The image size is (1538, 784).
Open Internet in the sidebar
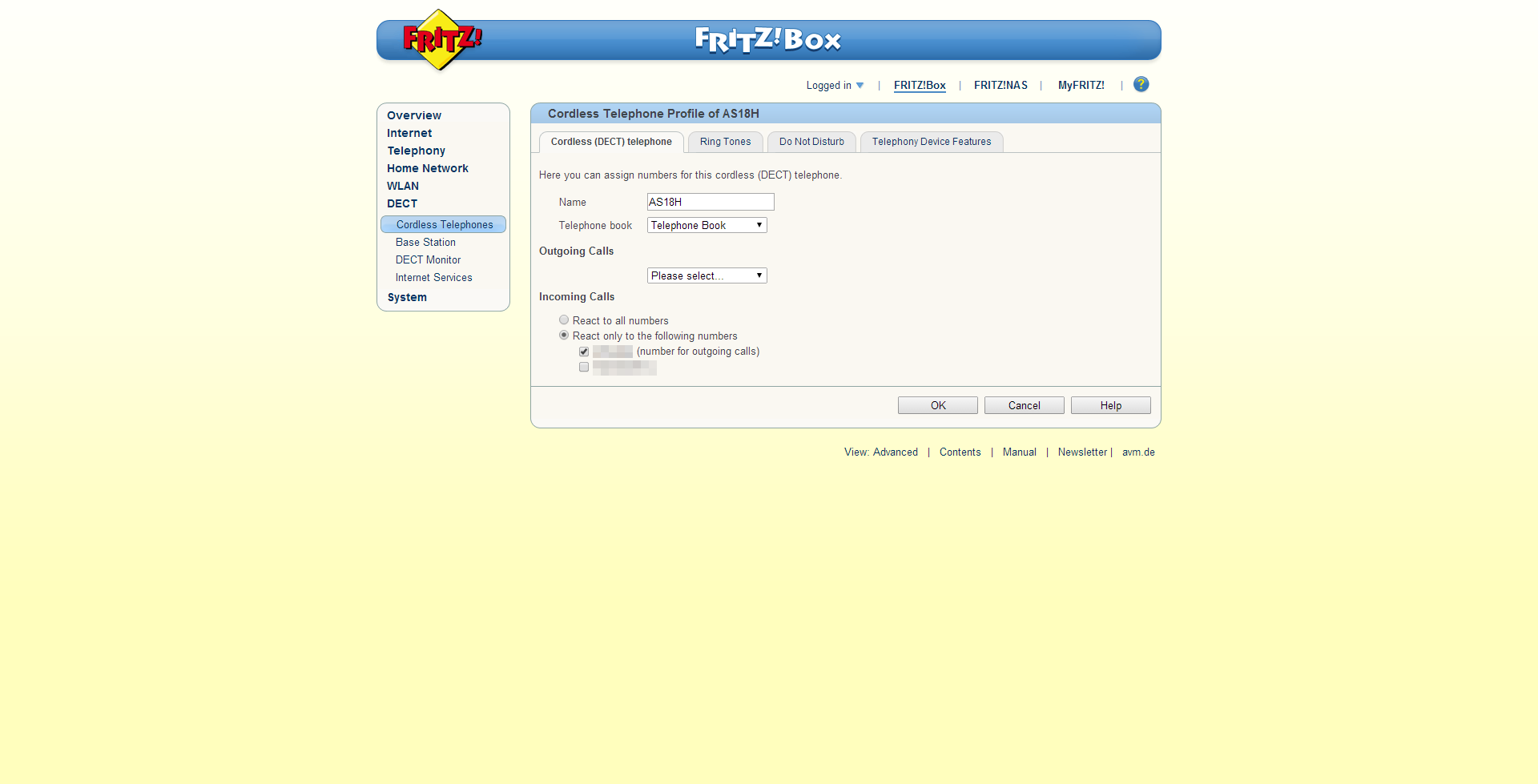pyautogui.click(x=409, y=133)
